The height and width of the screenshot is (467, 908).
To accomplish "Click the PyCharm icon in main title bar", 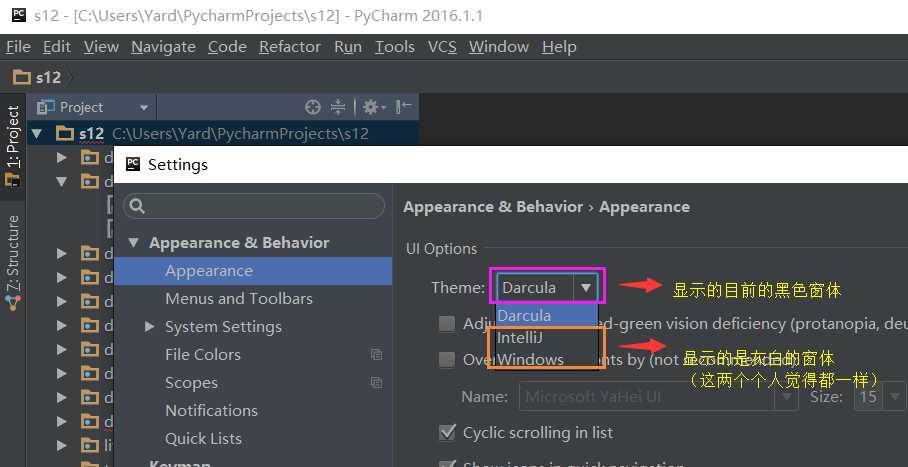I will (x=19, y=15).
